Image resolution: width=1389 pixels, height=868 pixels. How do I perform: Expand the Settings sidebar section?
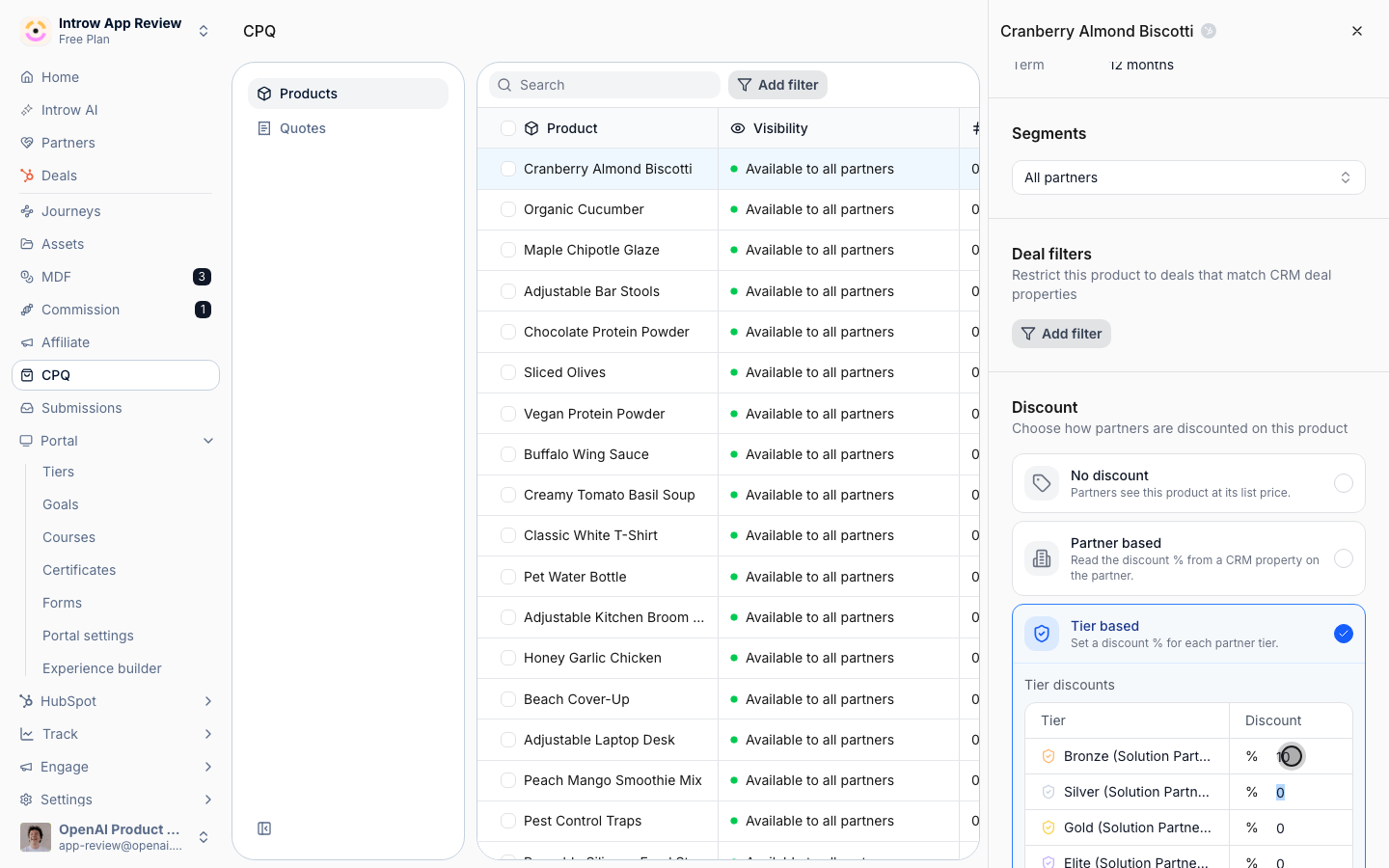tap(208, 800)
